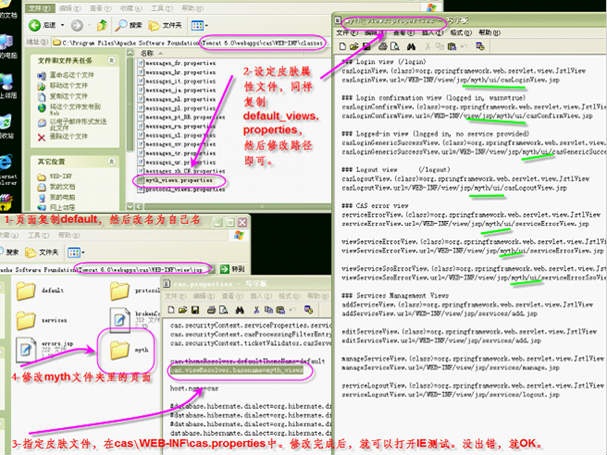The width and height of the screenshot is (607, 455).
Task: Open the 查看(V) menu in classes Explorer
Action: tap(101, 8)
